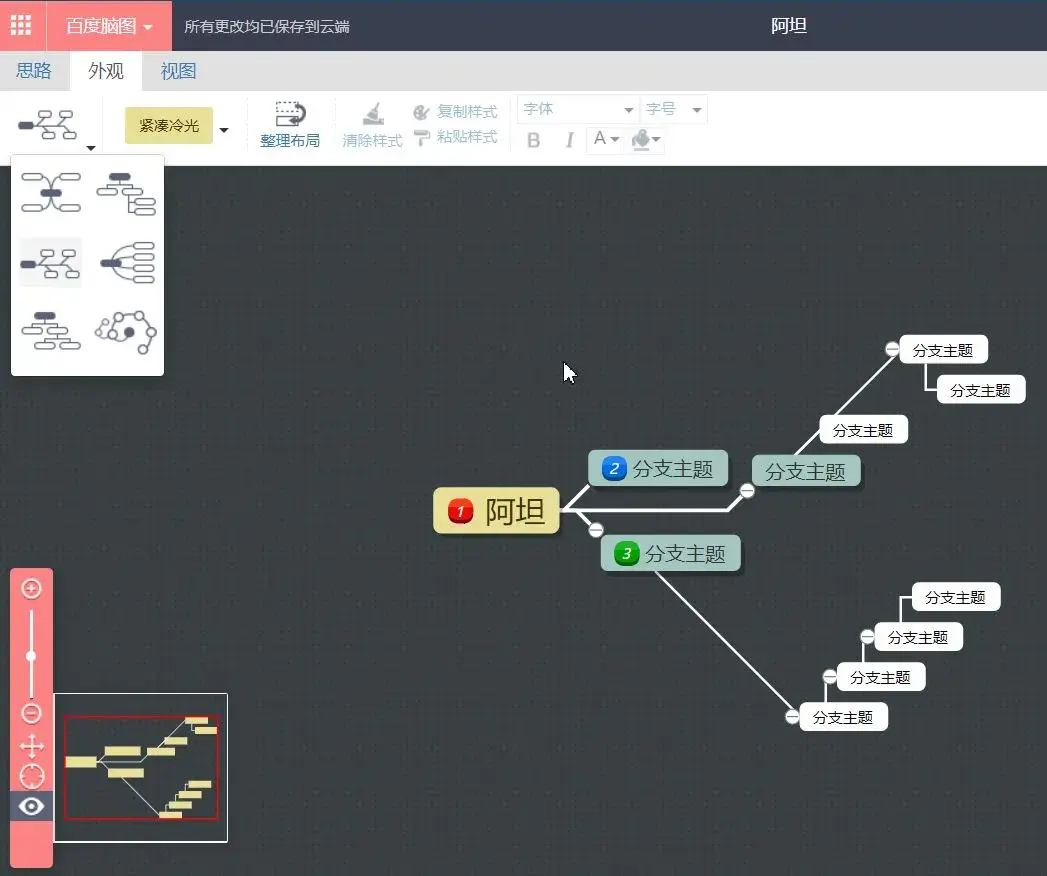Click the 阿坦 document title in header
The height and width of the screenshot is (876, 1047).
pos(789,25)
